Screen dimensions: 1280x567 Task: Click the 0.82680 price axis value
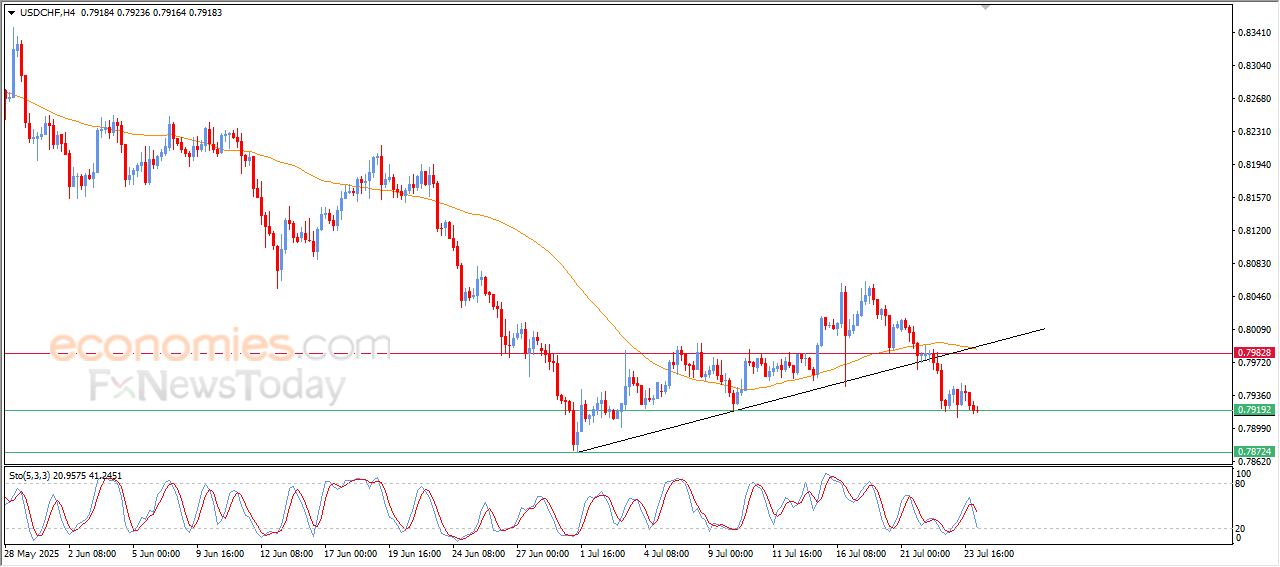[x=1255, y=99]
